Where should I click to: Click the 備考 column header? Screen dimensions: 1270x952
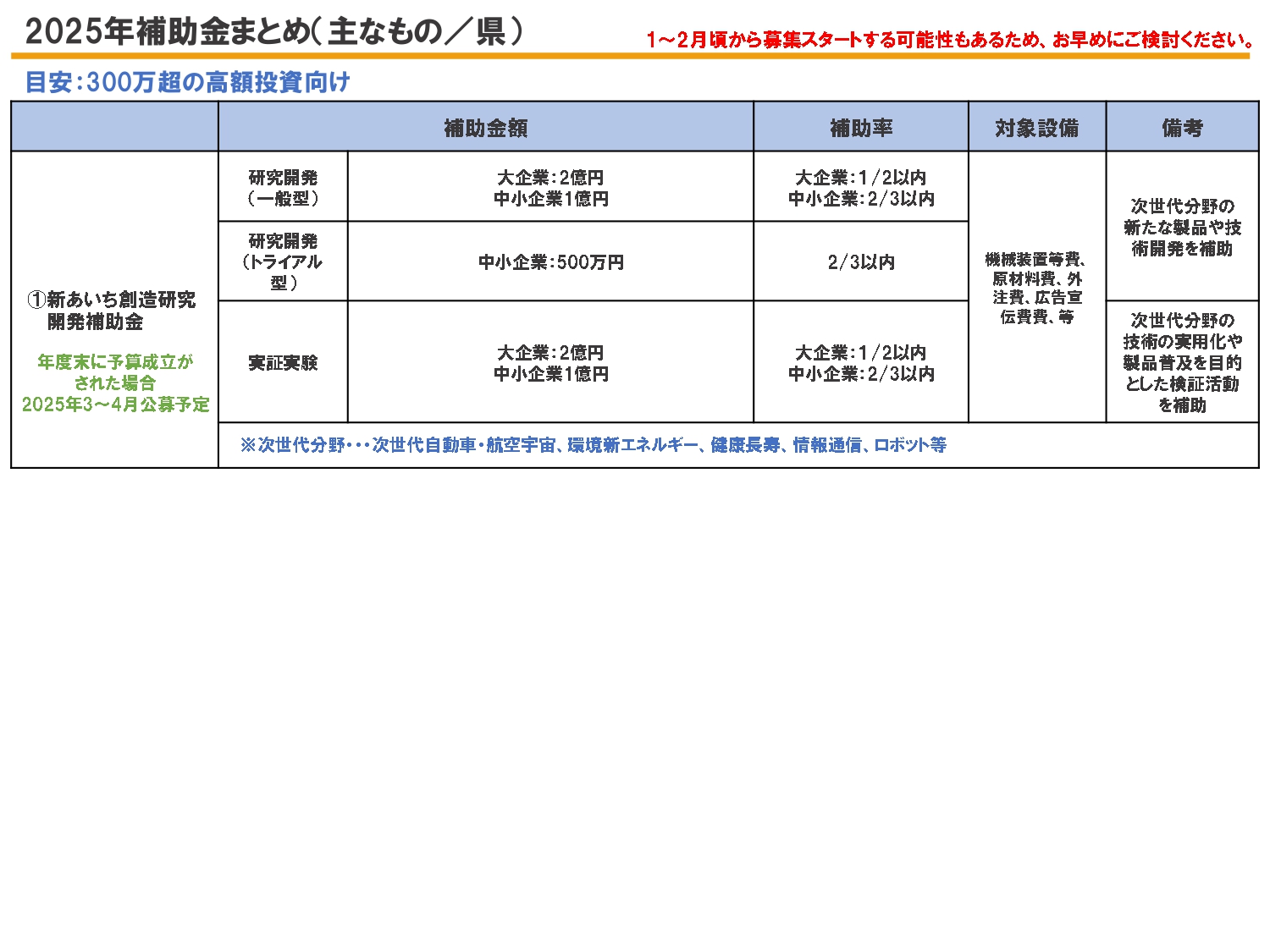point(1182,128)
